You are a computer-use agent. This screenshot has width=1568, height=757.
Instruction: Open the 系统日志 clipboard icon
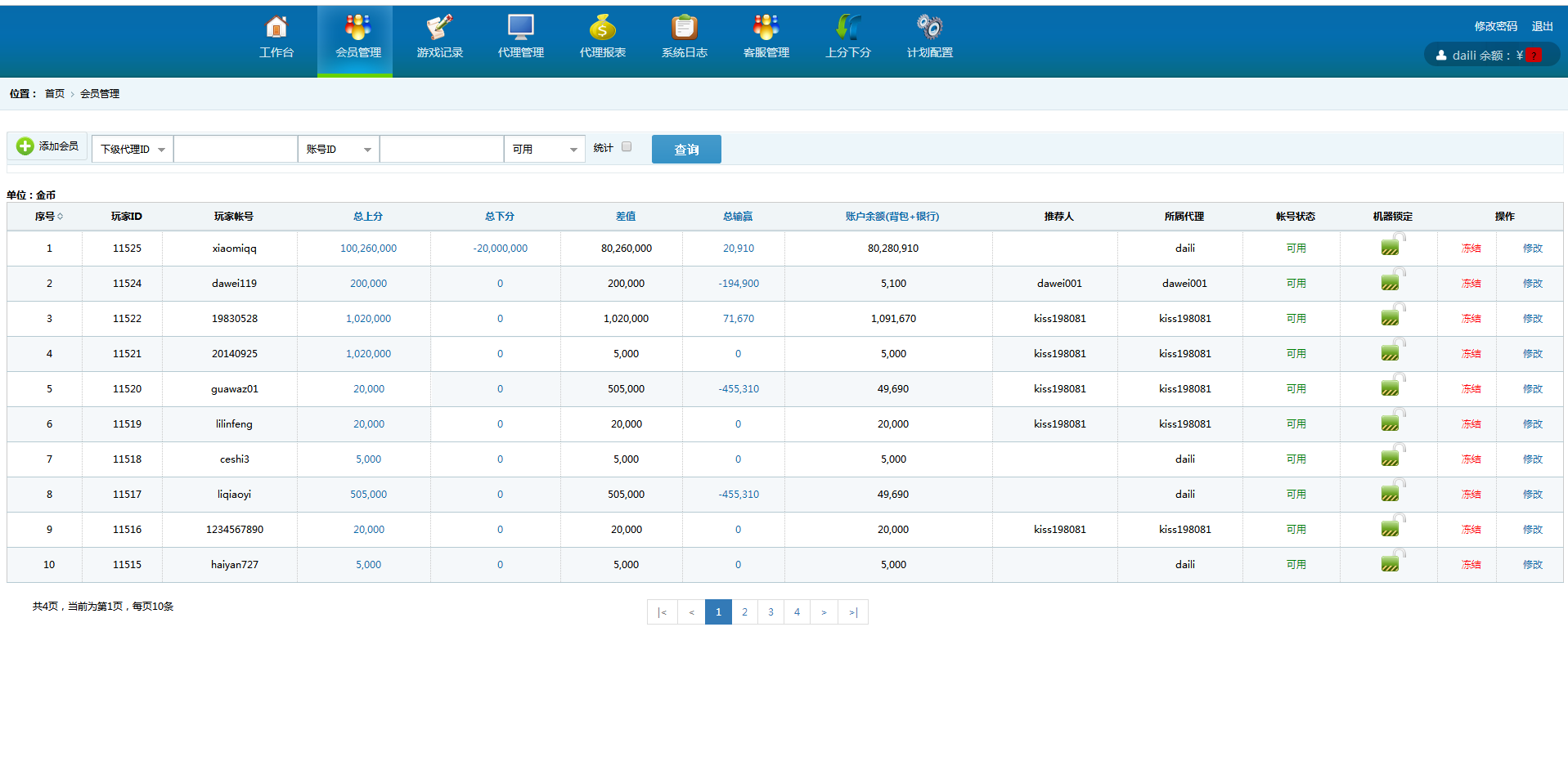point(684,29)
